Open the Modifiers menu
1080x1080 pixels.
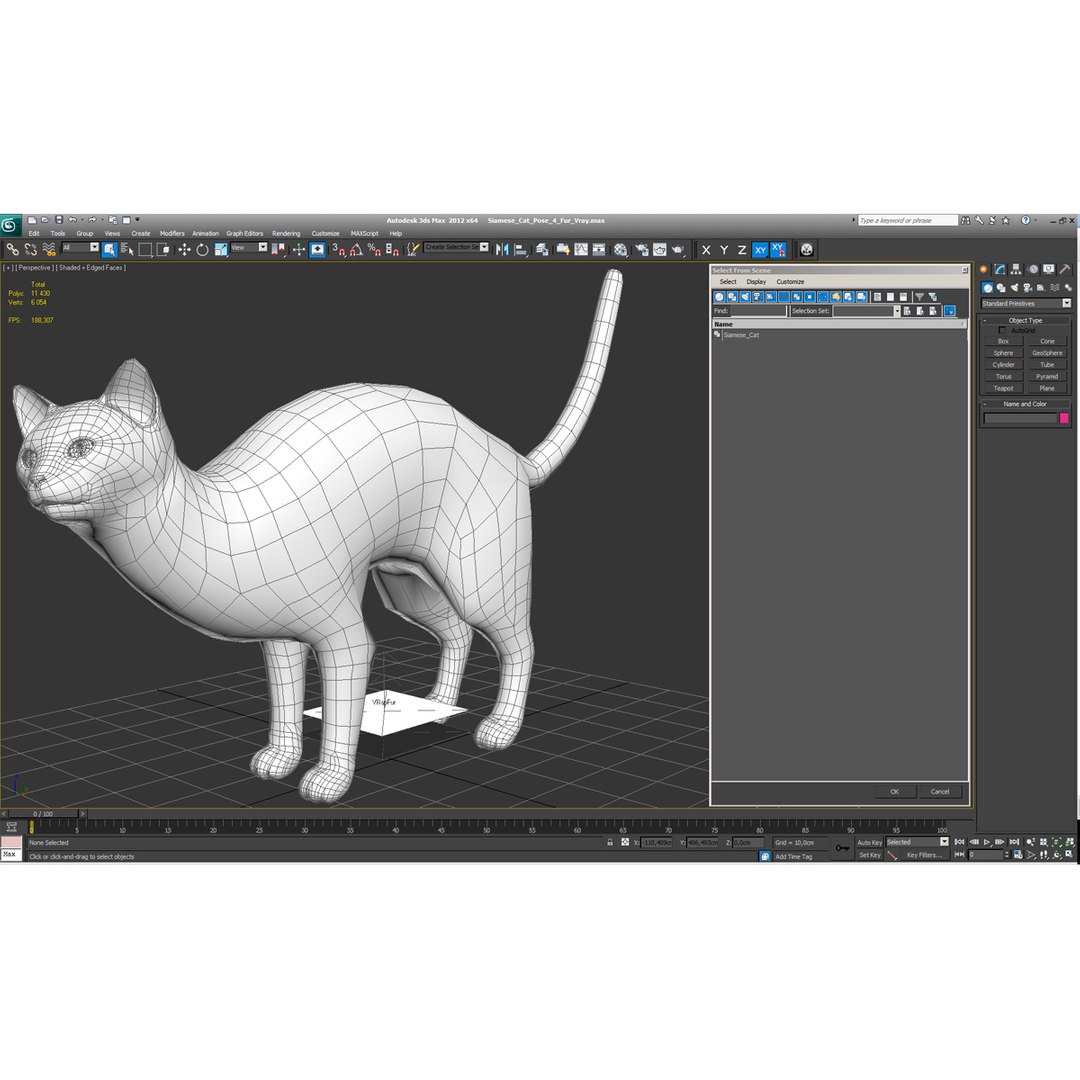[x=172, y=233]
